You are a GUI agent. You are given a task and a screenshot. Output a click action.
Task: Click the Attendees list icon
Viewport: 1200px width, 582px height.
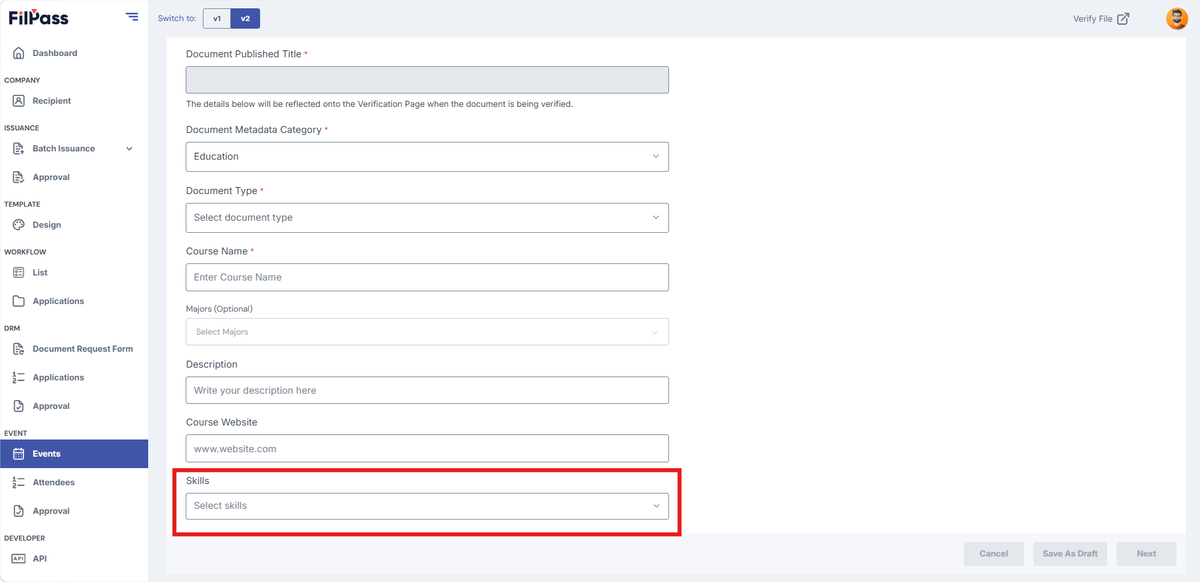pyautogui.click(x=19, y=482)
